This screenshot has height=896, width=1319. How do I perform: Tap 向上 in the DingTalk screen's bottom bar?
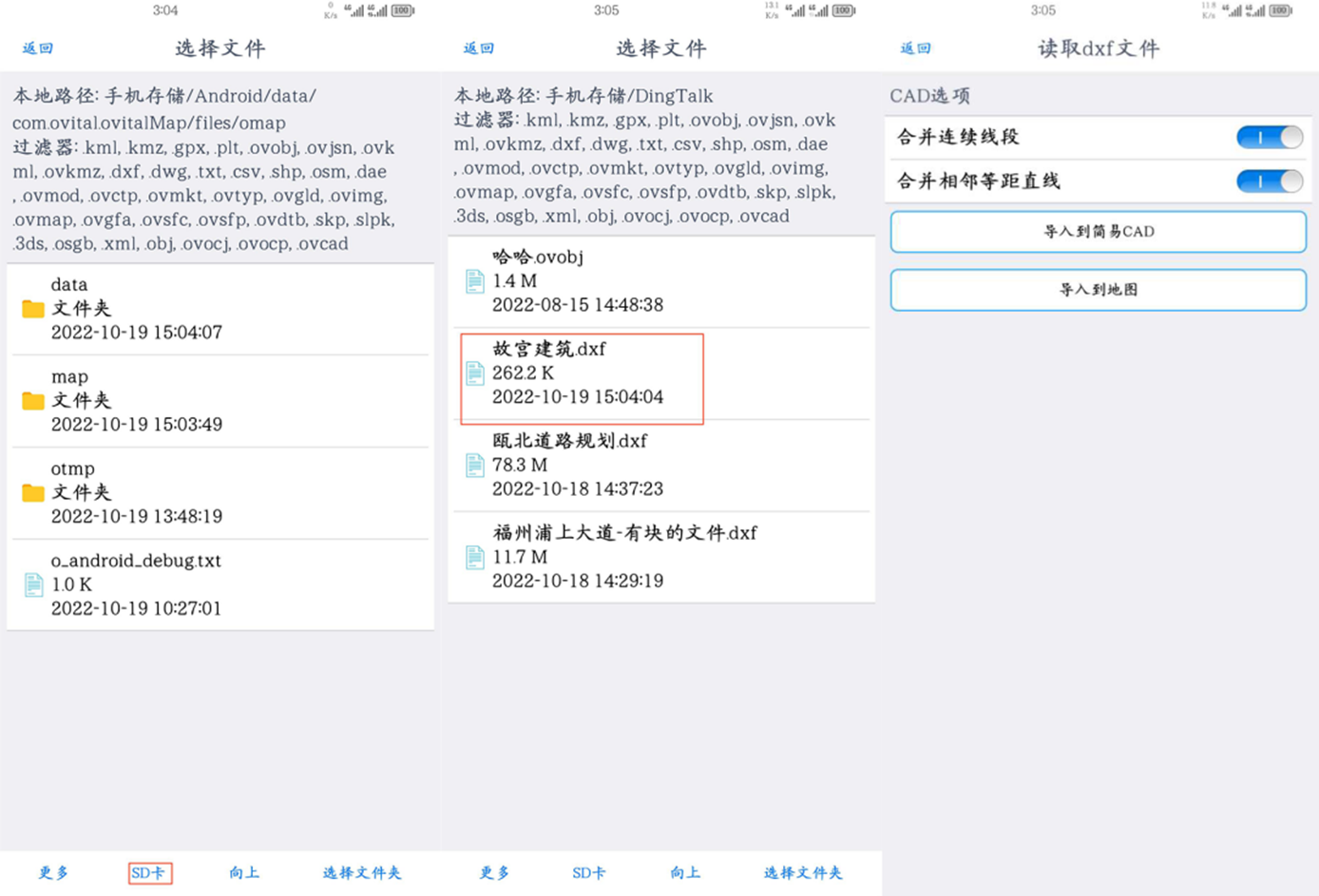tap(685, 872)
